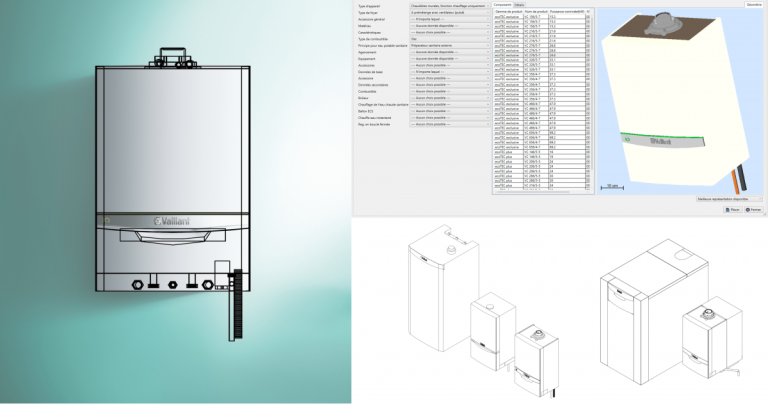Open the Type d'appareil dropdown
The width and height of the screenshot is (768, 405).
[449, 6]
